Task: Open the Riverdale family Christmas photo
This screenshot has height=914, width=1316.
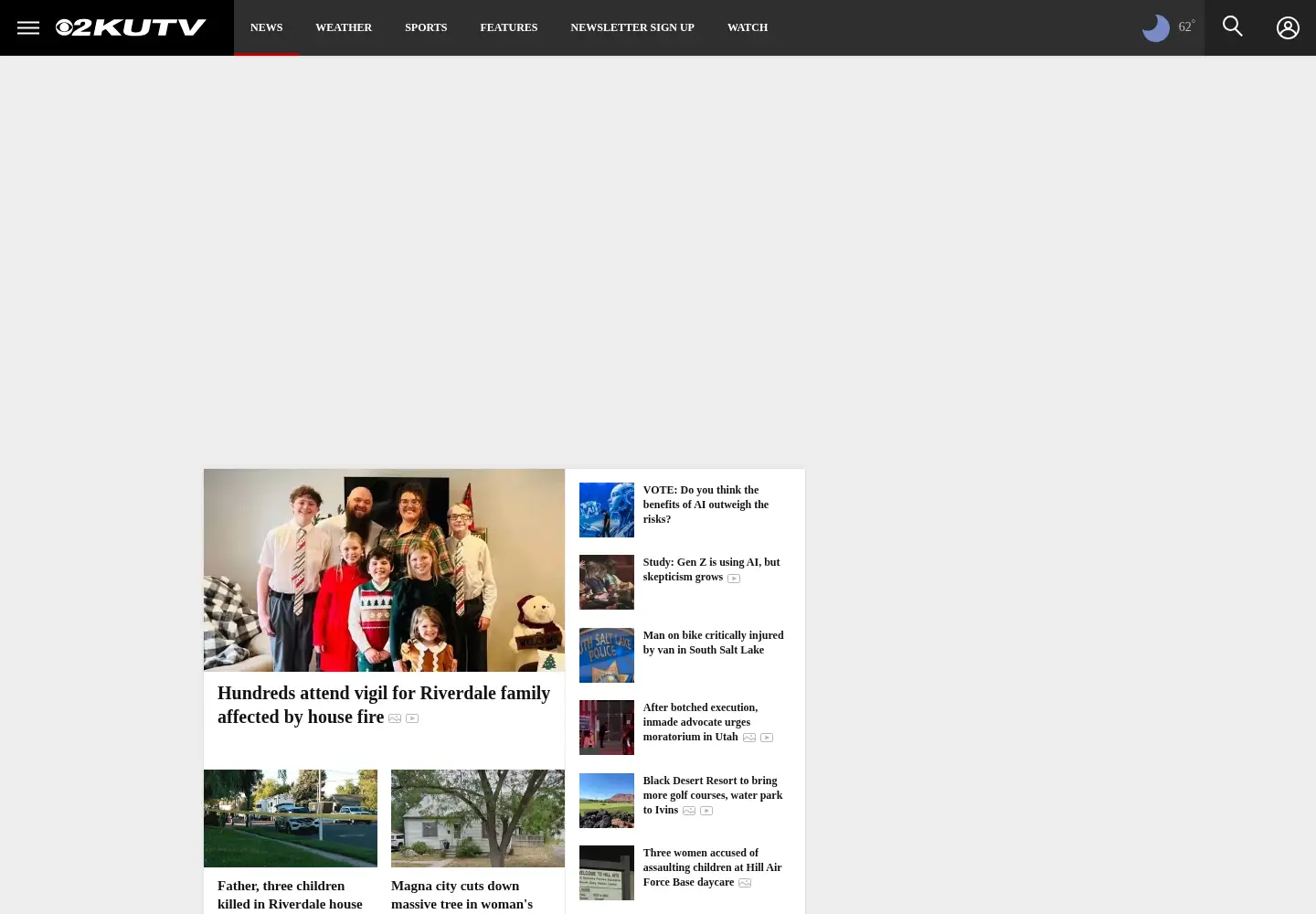Action: (x=384, y=570)
